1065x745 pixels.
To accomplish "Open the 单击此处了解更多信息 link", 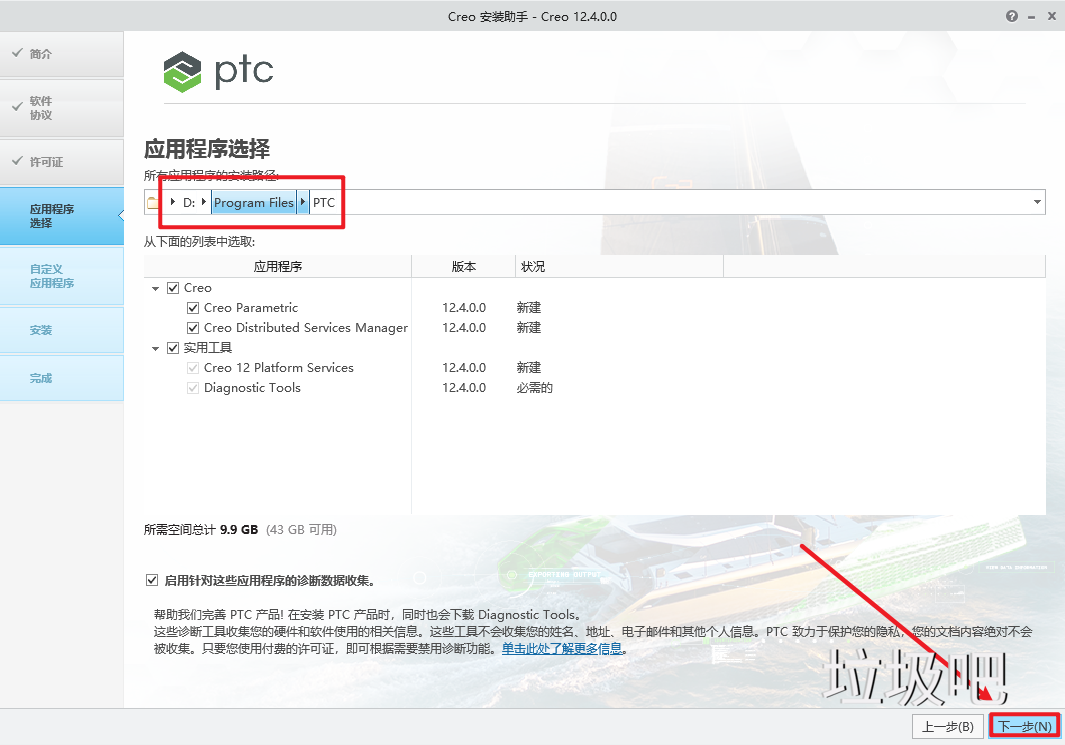I will (x=562, y=649).
